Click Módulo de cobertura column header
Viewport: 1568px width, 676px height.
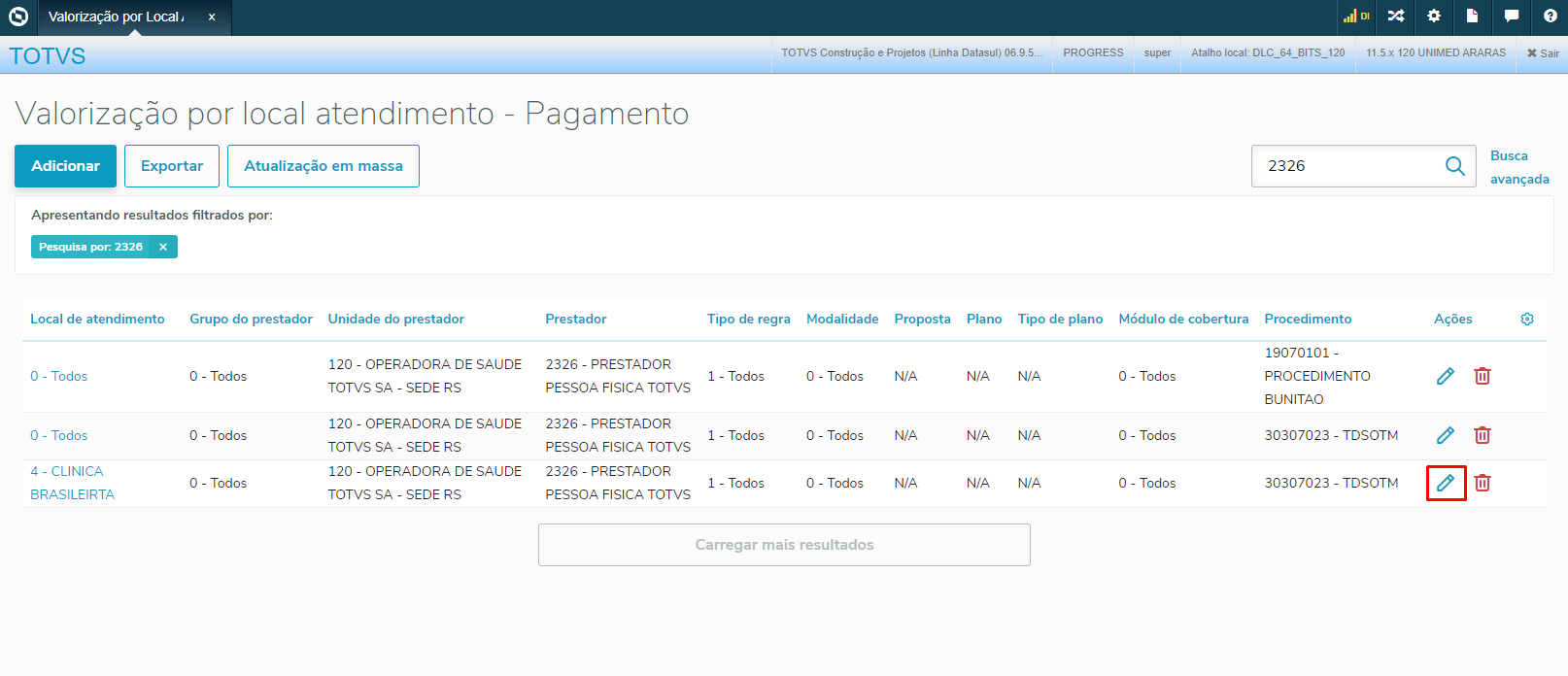pos(1183,319)
